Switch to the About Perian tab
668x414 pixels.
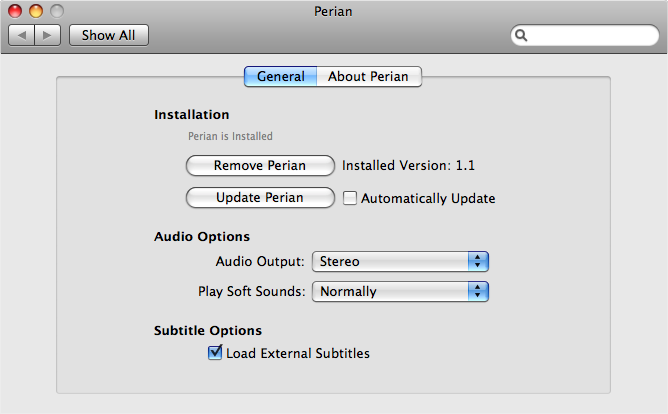pyautogui.click(x=369, y=77)
